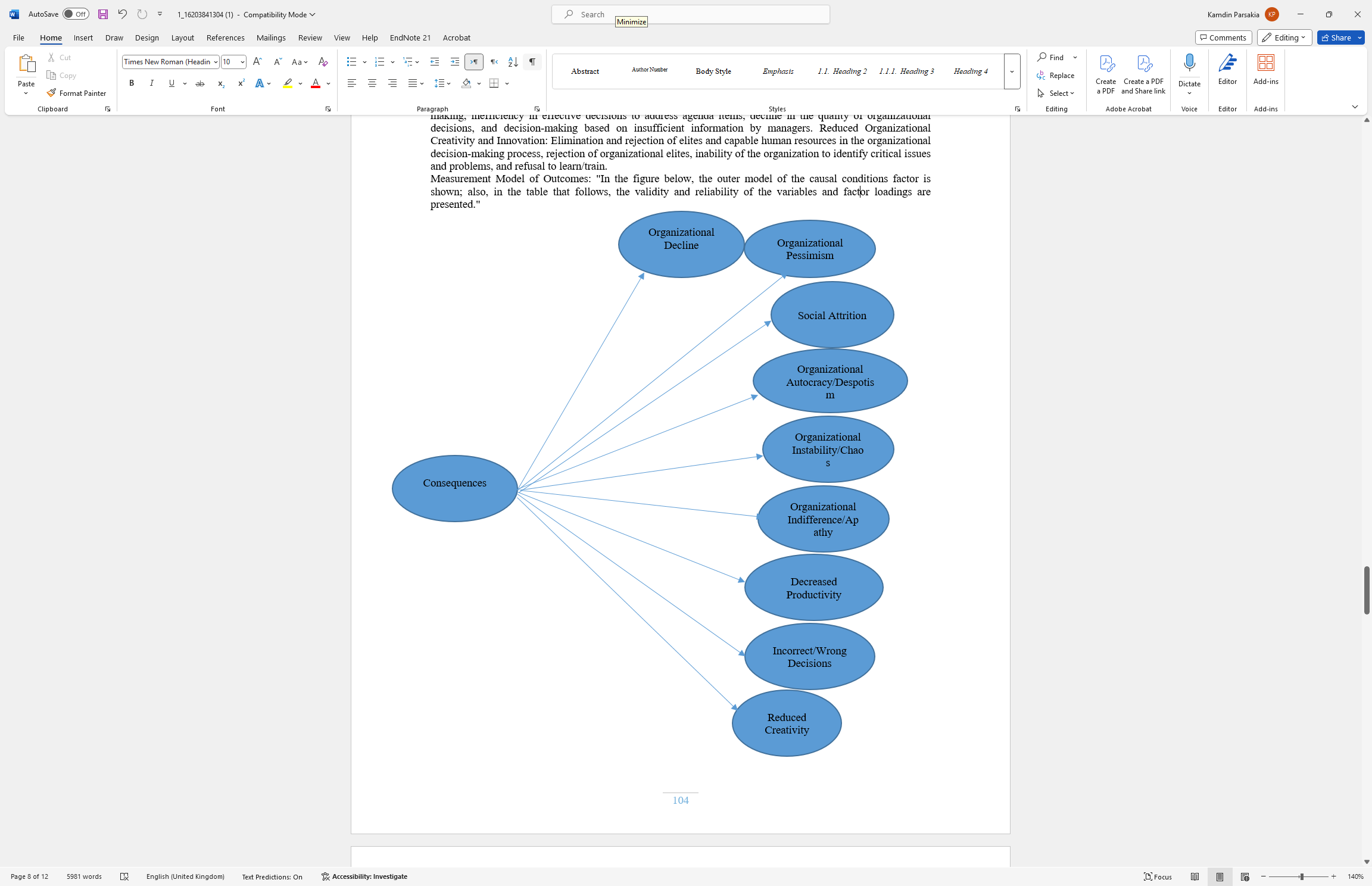
Task: Open the Insert tab
Action: [x=83, y=38]
